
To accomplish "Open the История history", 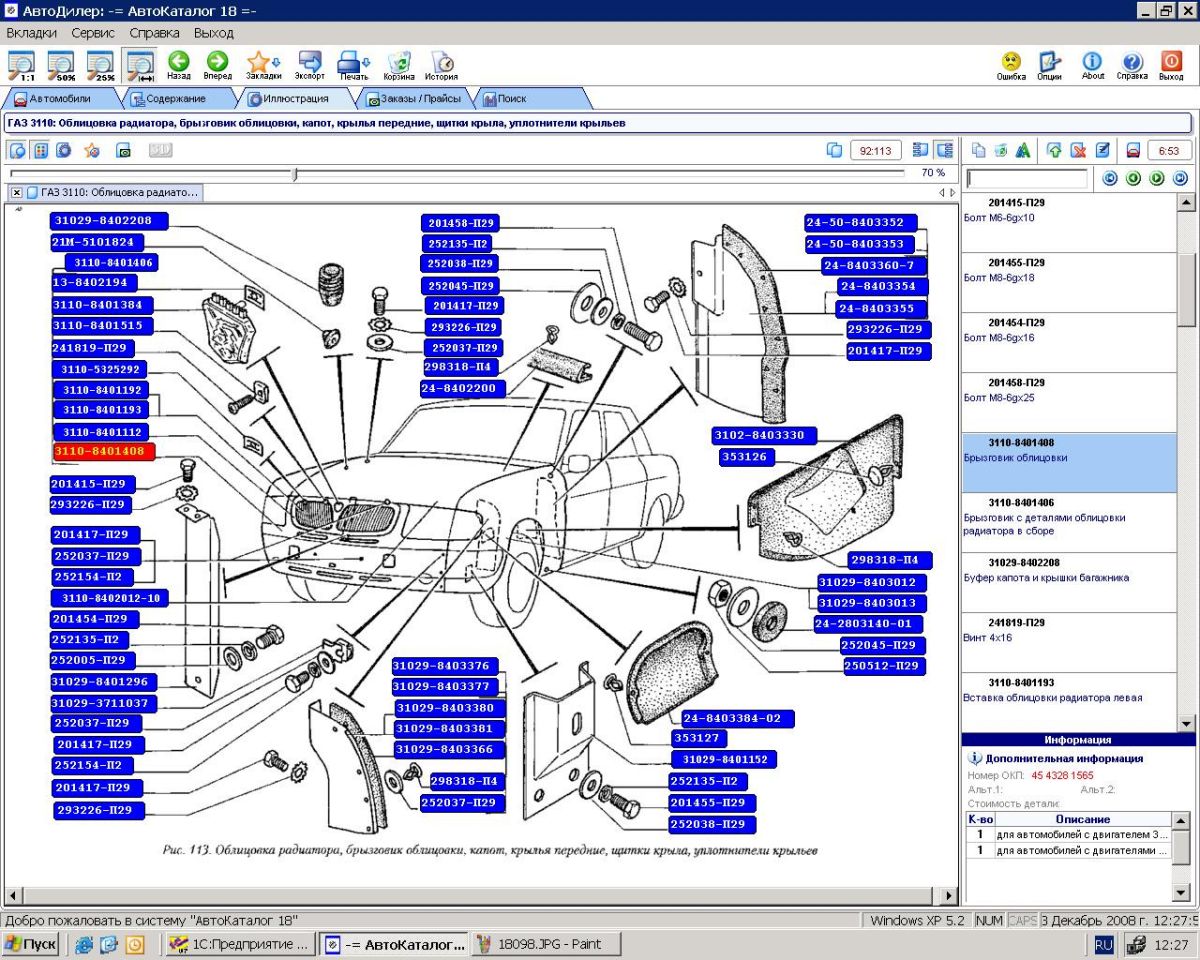I will (441, 65).
